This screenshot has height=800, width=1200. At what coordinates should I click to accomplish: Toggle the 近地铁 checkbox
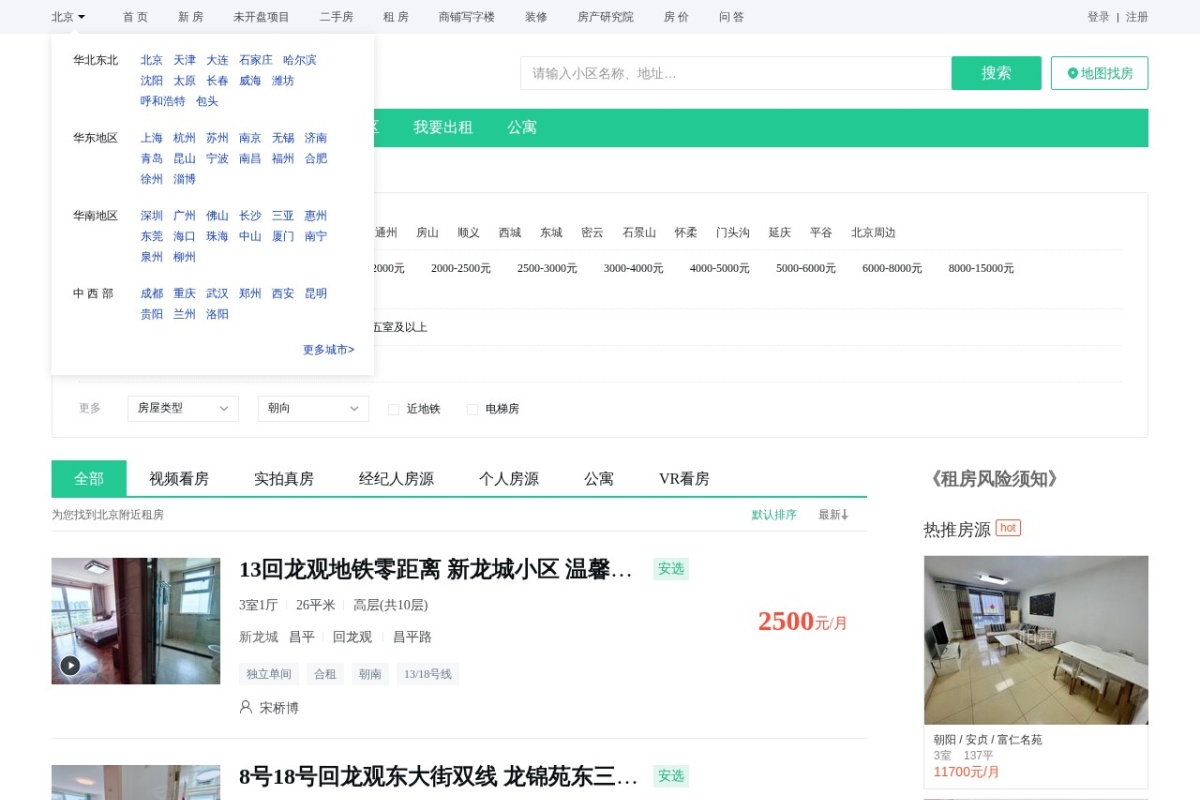click(x=393, y=409)
